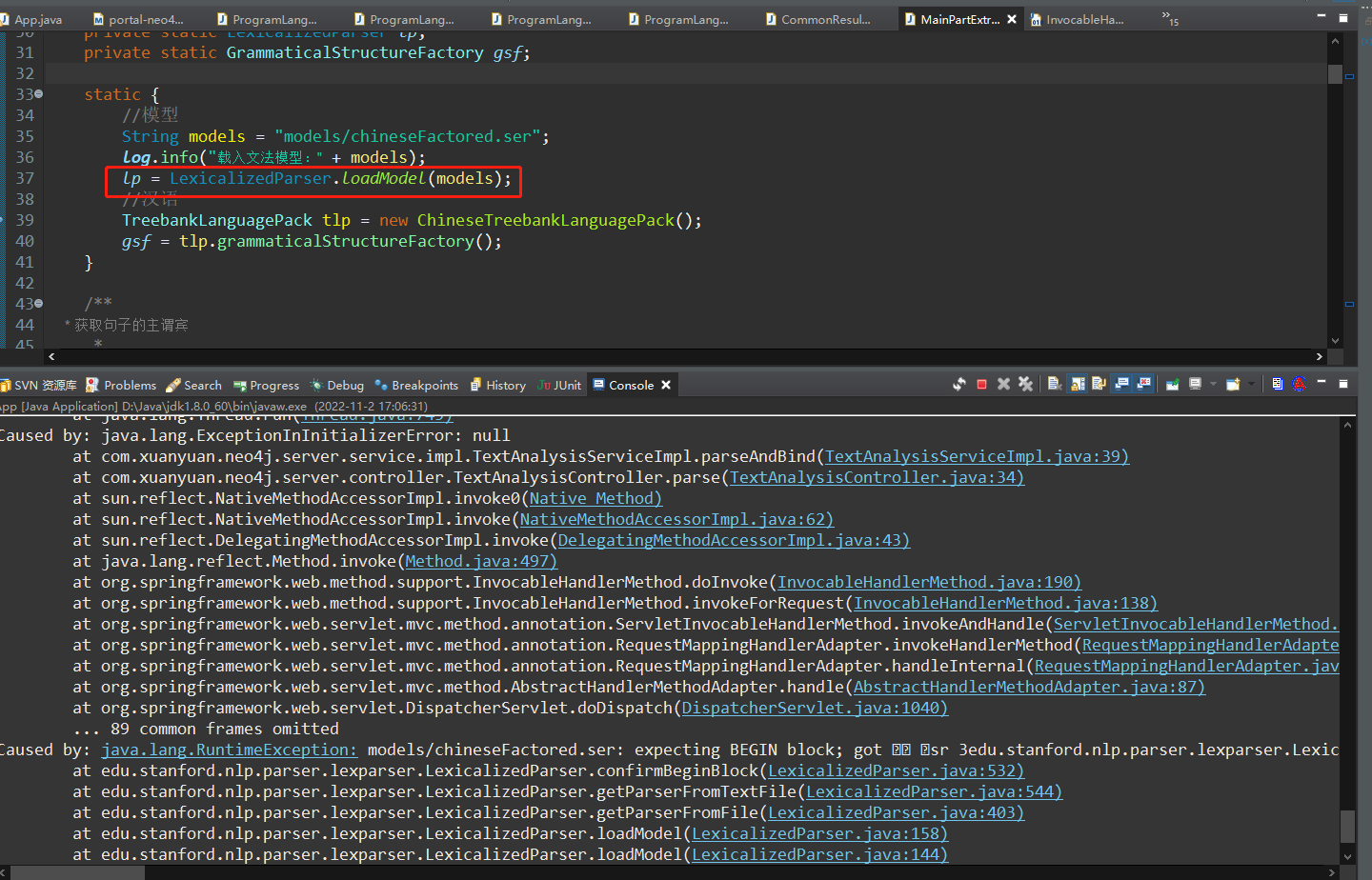Image resolution: width=1372 pixels, height=880 pixels.
Task: Open LexicalizedParser.java:158 link
Action: pyautogui.click(x=819, y=833)
